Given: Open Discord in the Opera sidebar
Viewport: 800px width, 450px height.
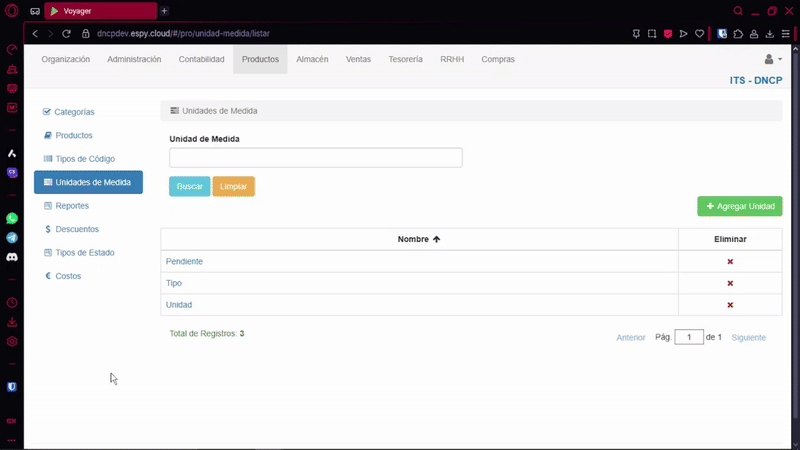Looking at the screenshot, I should pos(12,257).
